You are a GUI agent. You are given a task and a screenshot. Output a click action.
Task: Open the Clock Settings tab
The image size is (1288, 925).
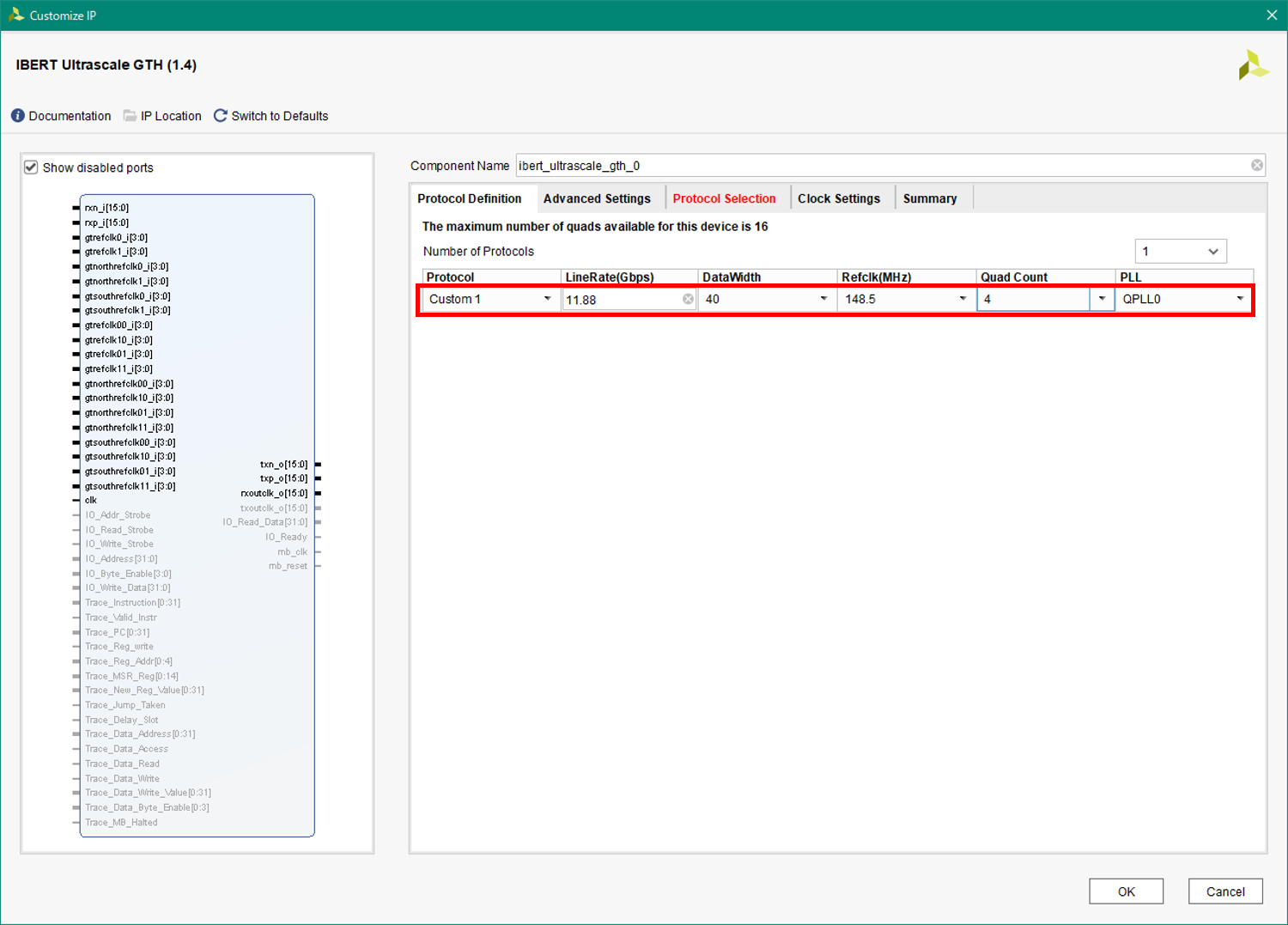[x=839, y=198]
